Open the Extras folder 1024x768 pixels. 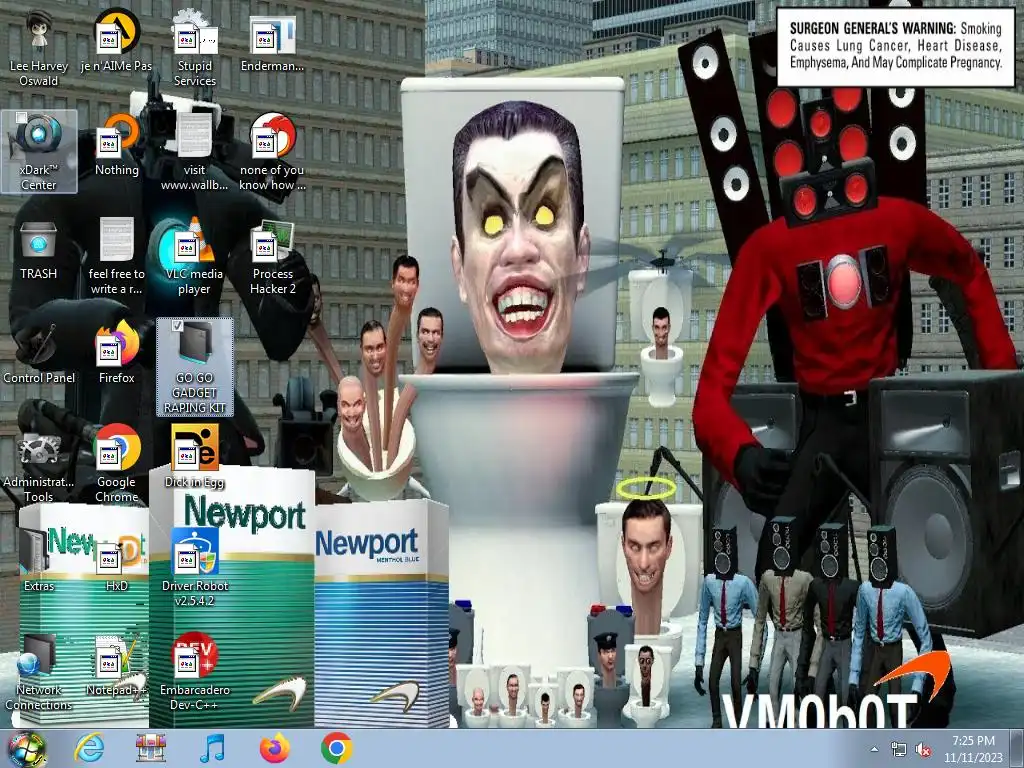(x=39, y=560)
